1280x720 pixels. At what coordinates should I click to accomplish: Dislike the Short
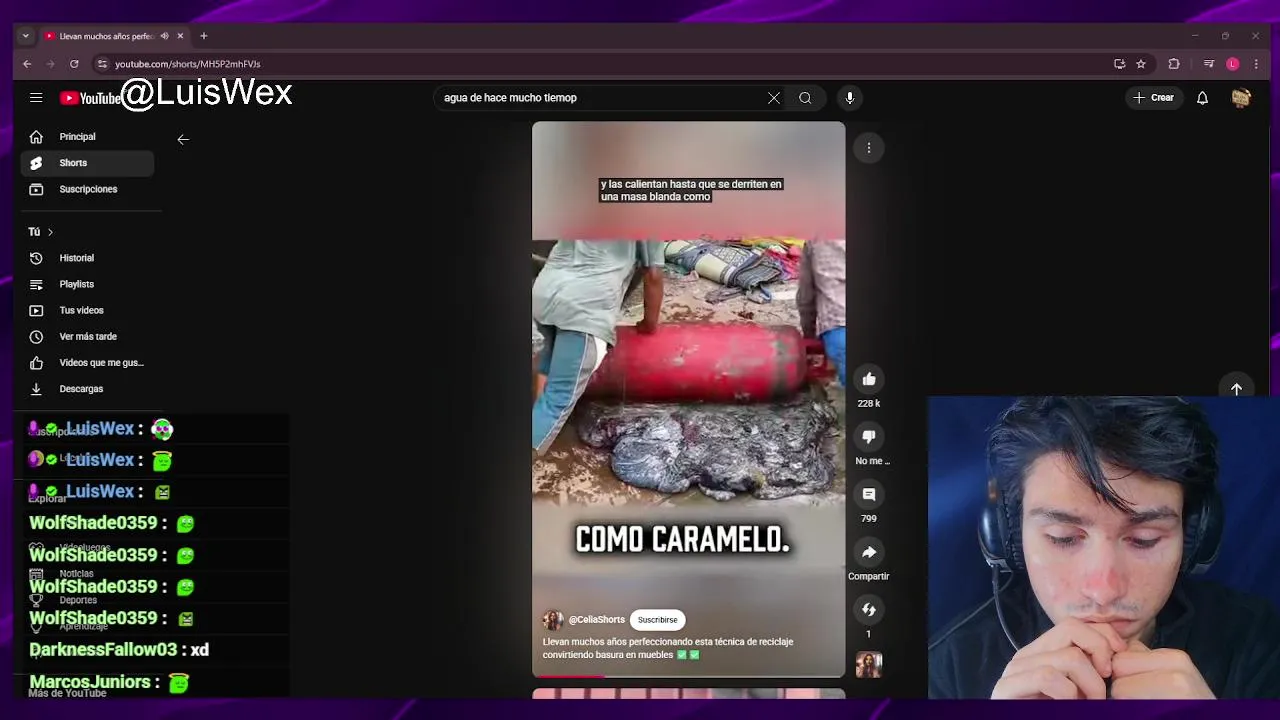[x=869, y=437]
